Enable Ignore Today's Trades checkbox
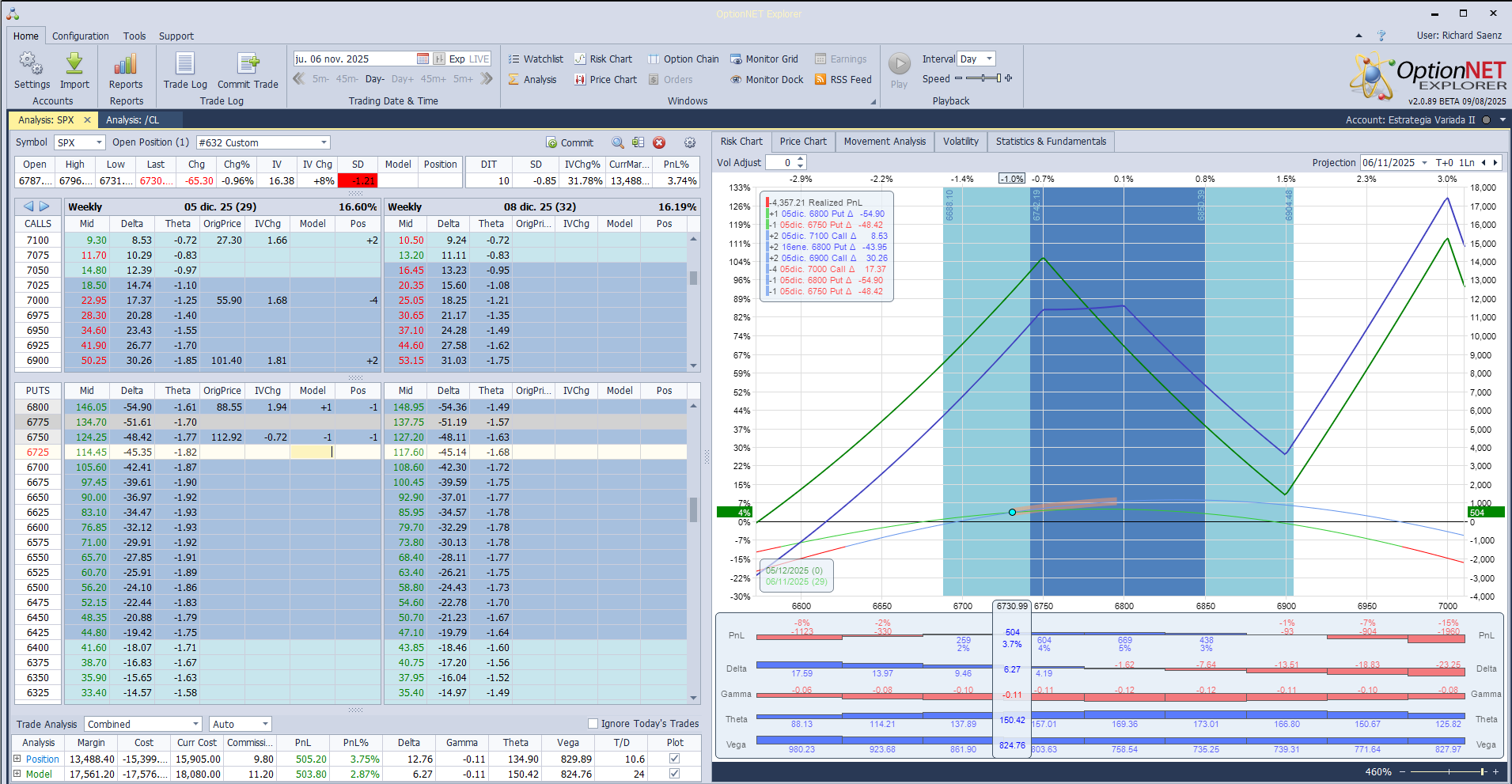The width and height of the screenshot is (1512, 784). click(593, 723)
